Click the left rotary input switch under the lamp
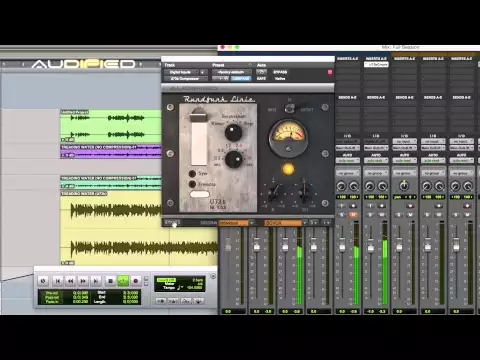Viewport: 480px width, 360px height. pyautogui.click(x=275, y=192)
